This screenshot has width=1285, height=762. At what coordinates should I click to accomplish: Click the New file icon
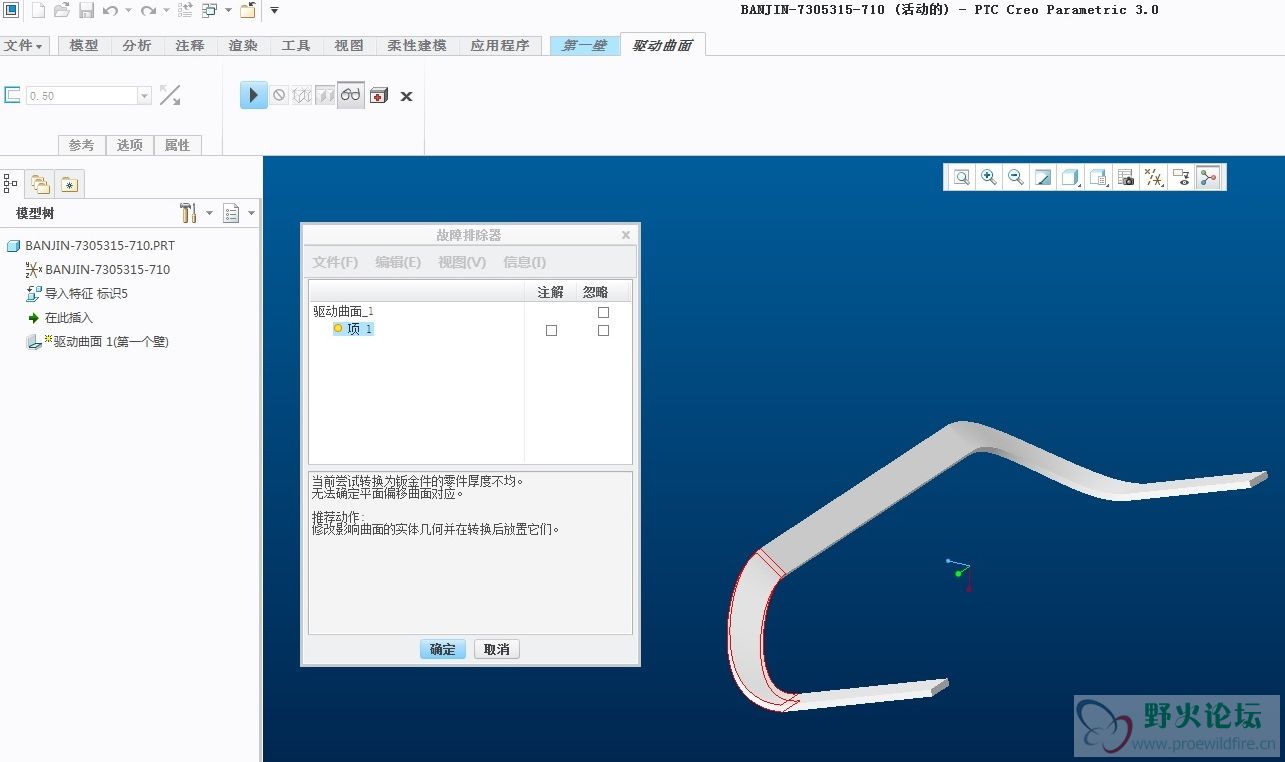tap(38, 11)
